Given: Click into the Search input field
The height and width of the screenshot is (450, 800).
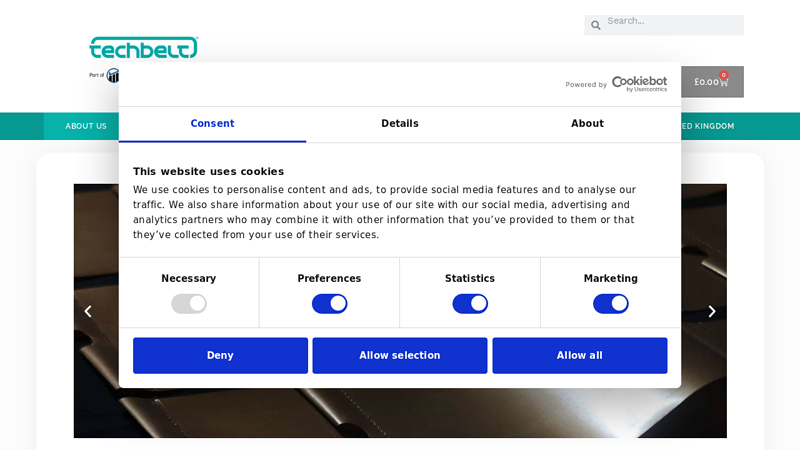Looking at the screenshot, I should tap(672, 24).
